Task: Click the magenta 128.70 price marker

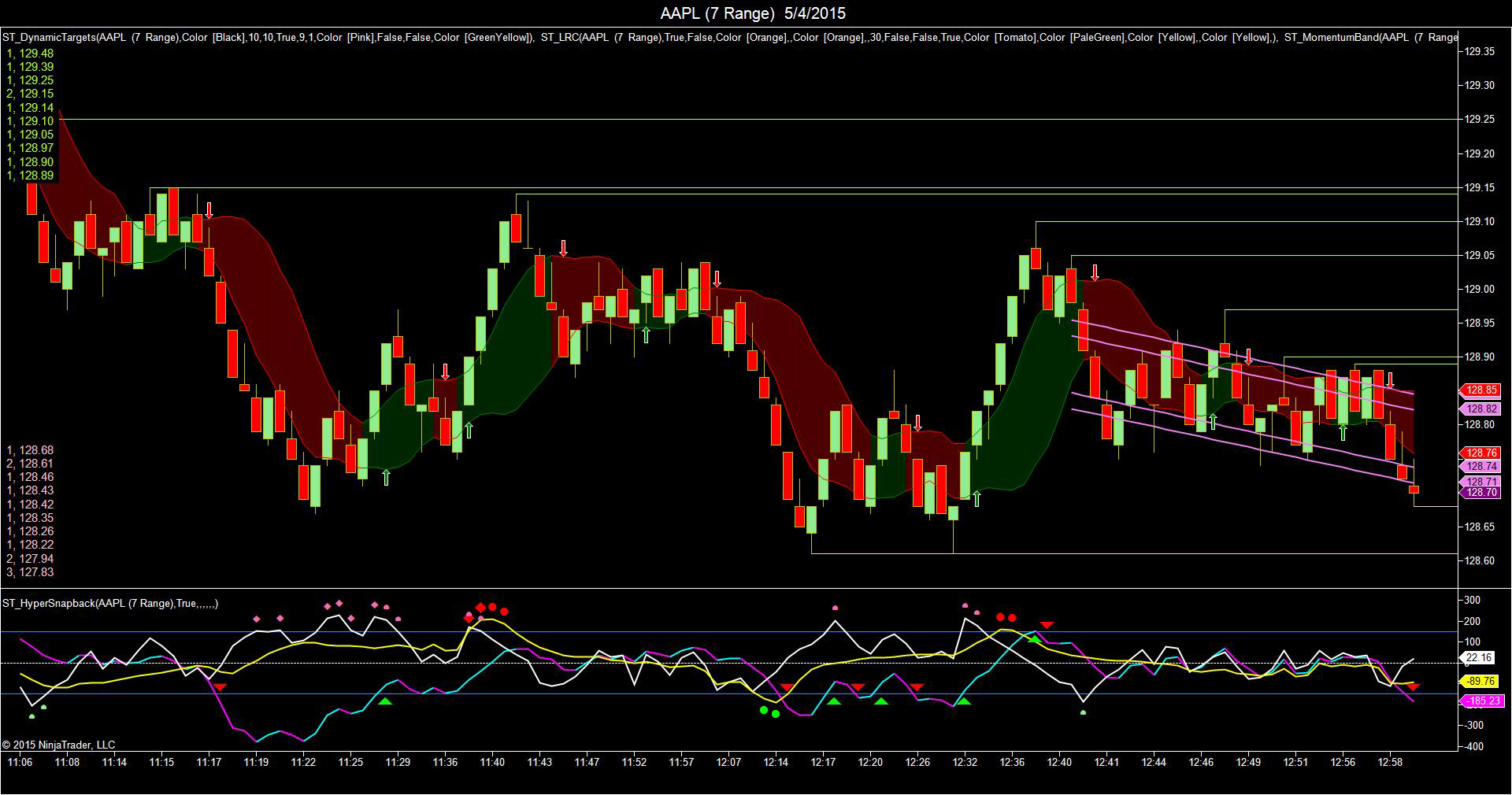Action: coord(1480,493)
